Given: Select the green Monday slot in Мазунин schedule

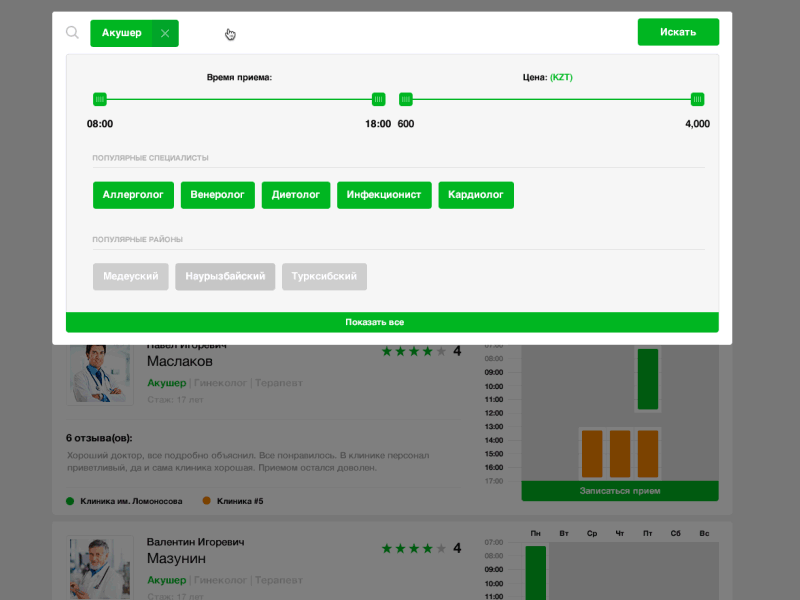Looking at the screenshot, I should pyautogui.click(x=536, y=573).
